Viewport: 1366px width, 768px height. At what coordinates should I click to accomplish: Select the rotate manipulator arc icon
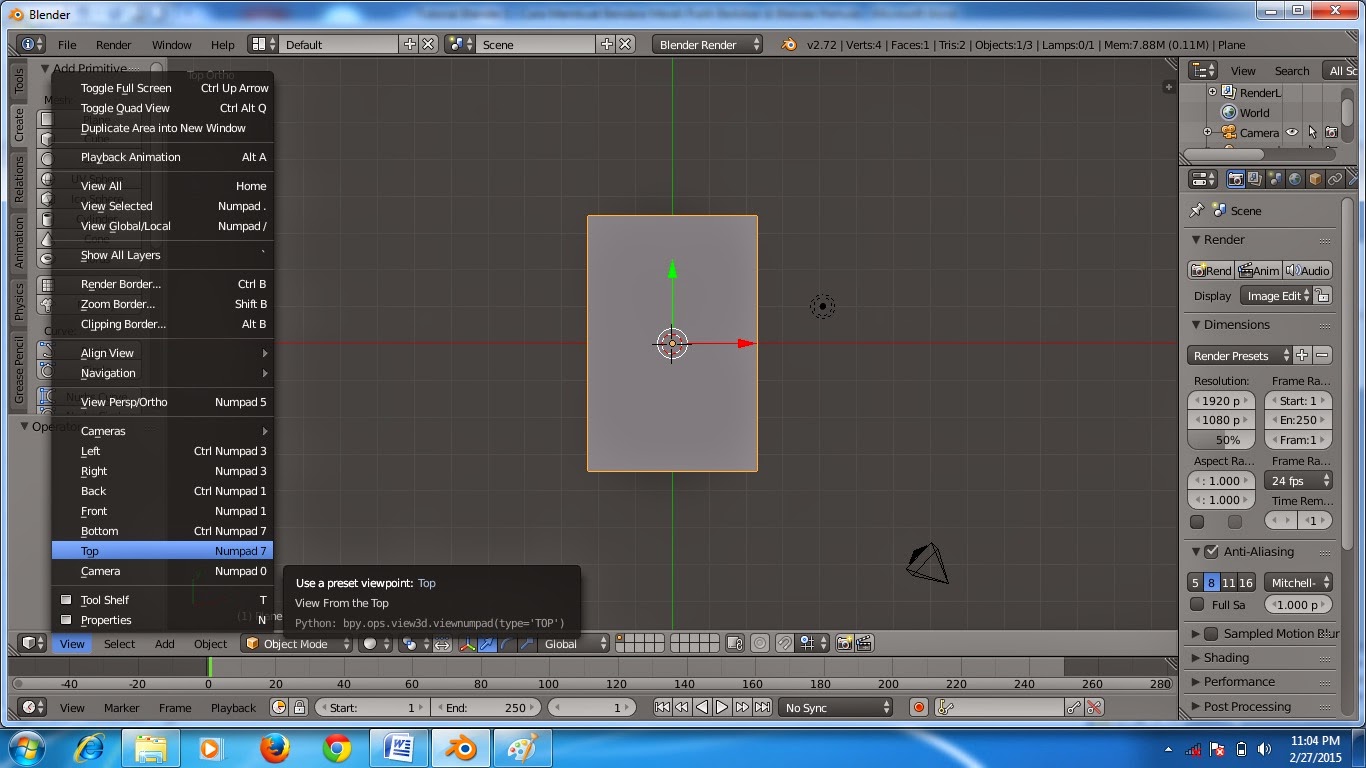click(507, 644)
